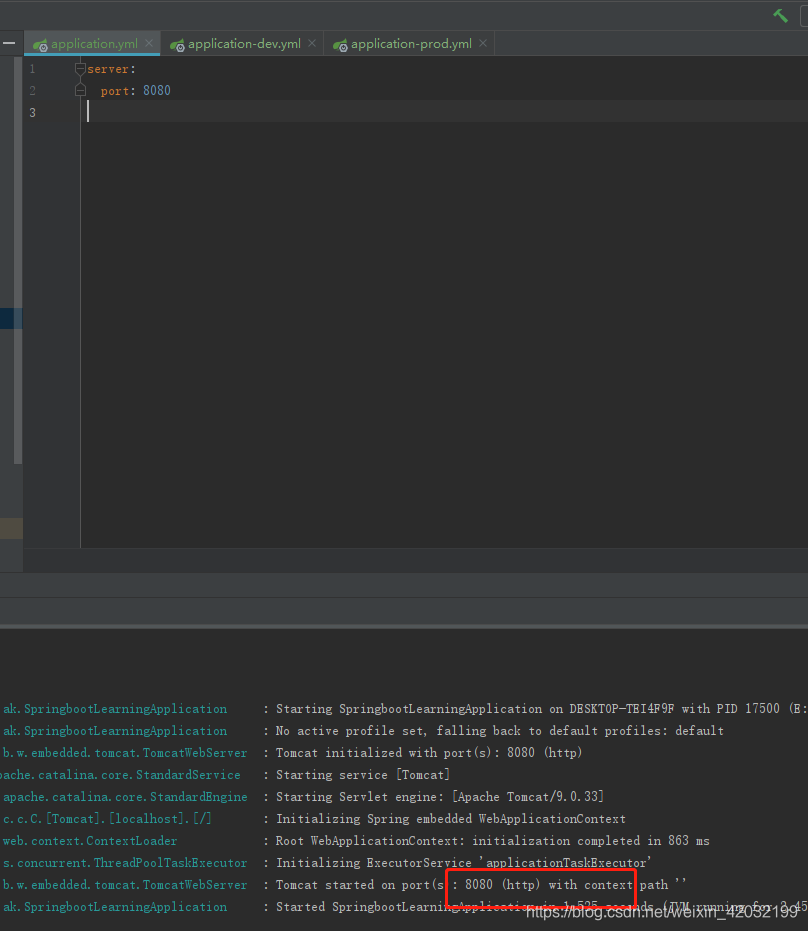
Task: Click the 'Tomcat initialized with port(s)' log line
Action: click(x=429, y=753)
